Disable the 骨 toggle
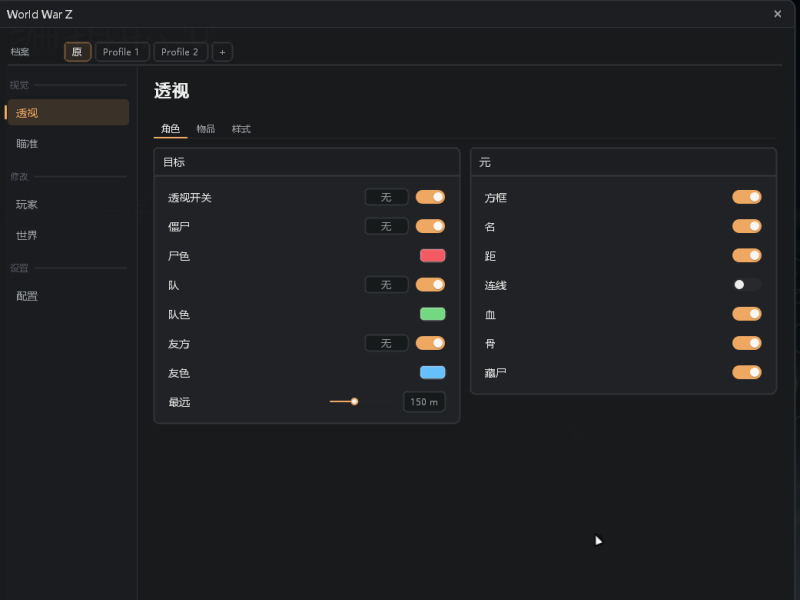 746,343
